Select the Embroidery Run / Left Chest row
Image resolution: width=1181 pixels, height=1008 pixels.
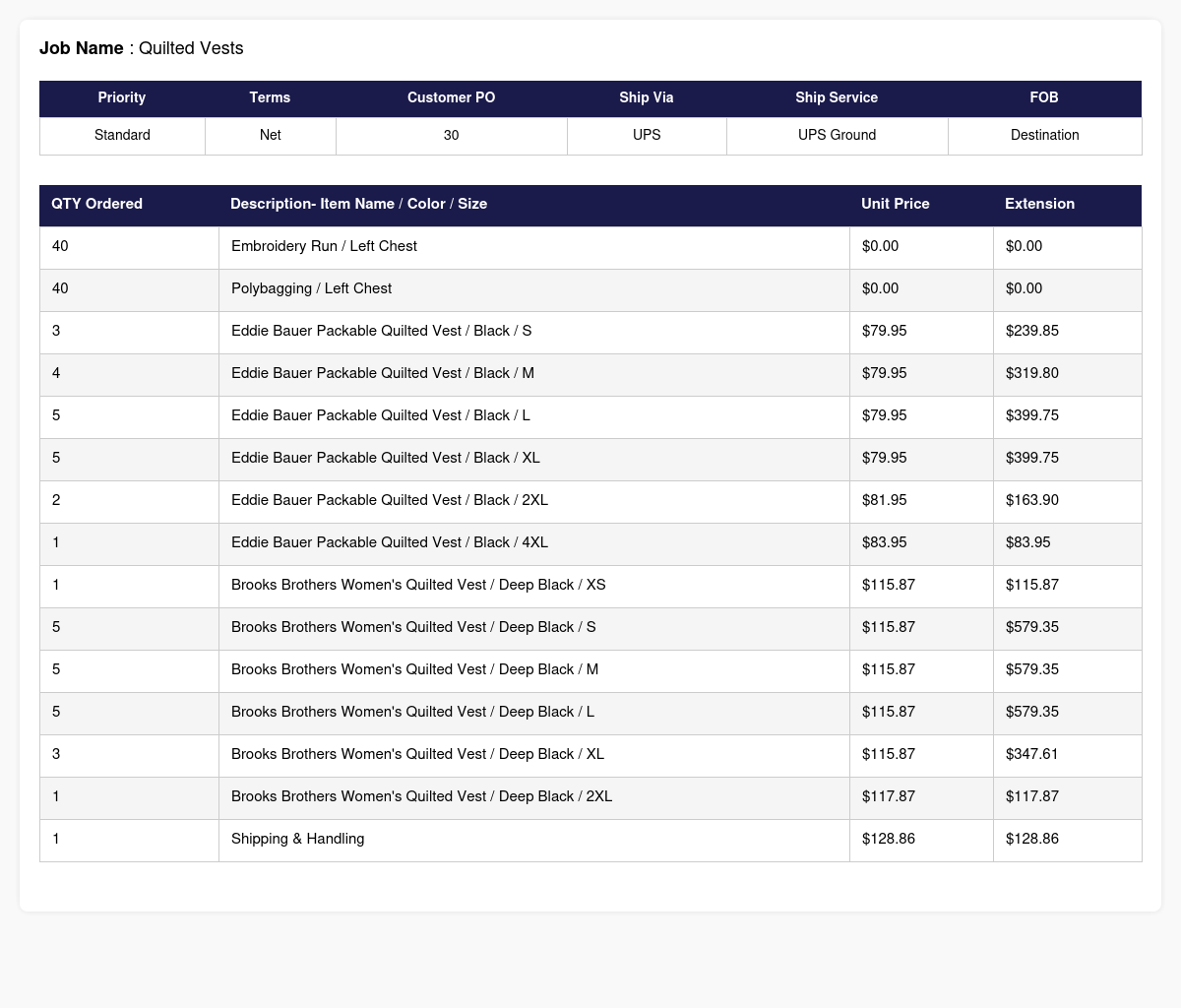(590, 246)
